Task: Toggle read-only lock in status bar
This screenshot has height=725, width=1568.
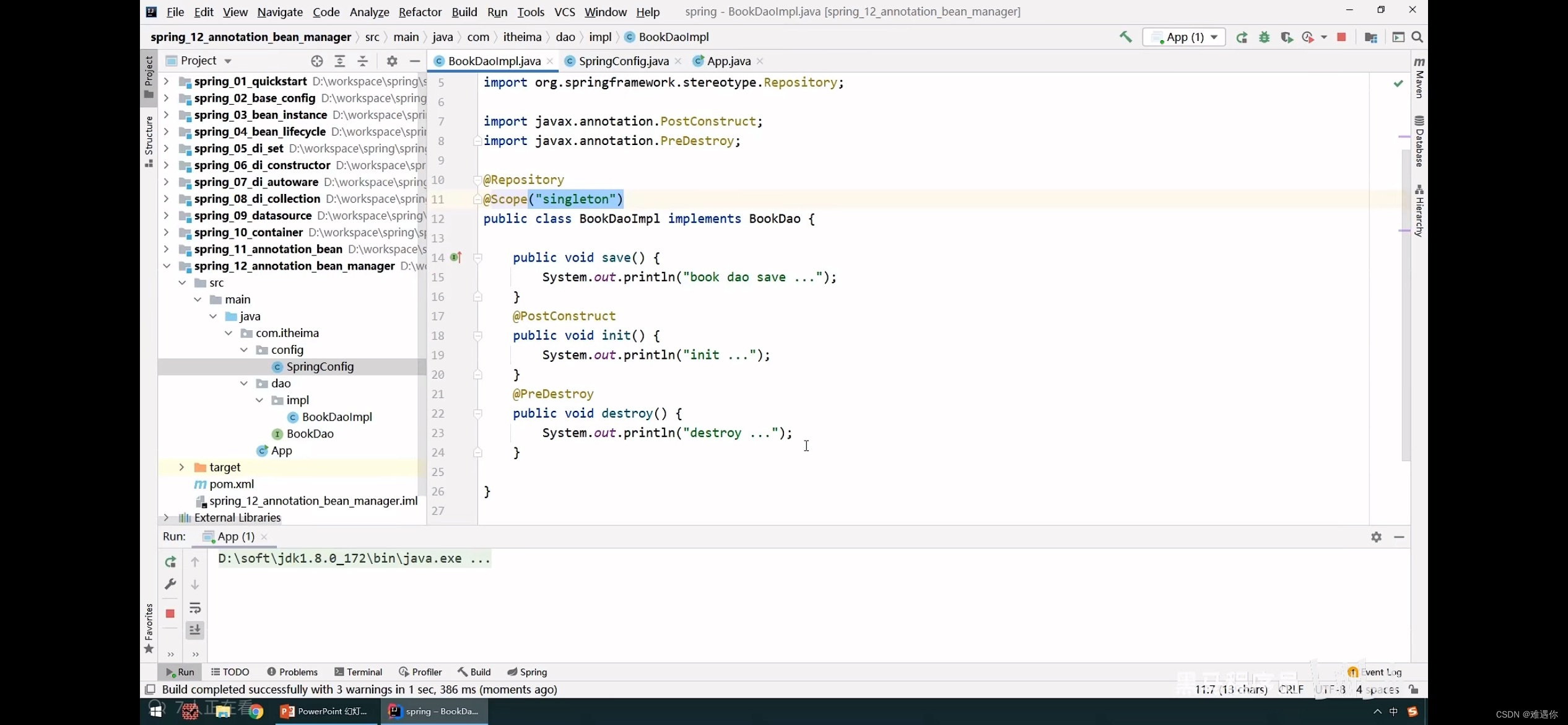Action: click(1414, 689)
